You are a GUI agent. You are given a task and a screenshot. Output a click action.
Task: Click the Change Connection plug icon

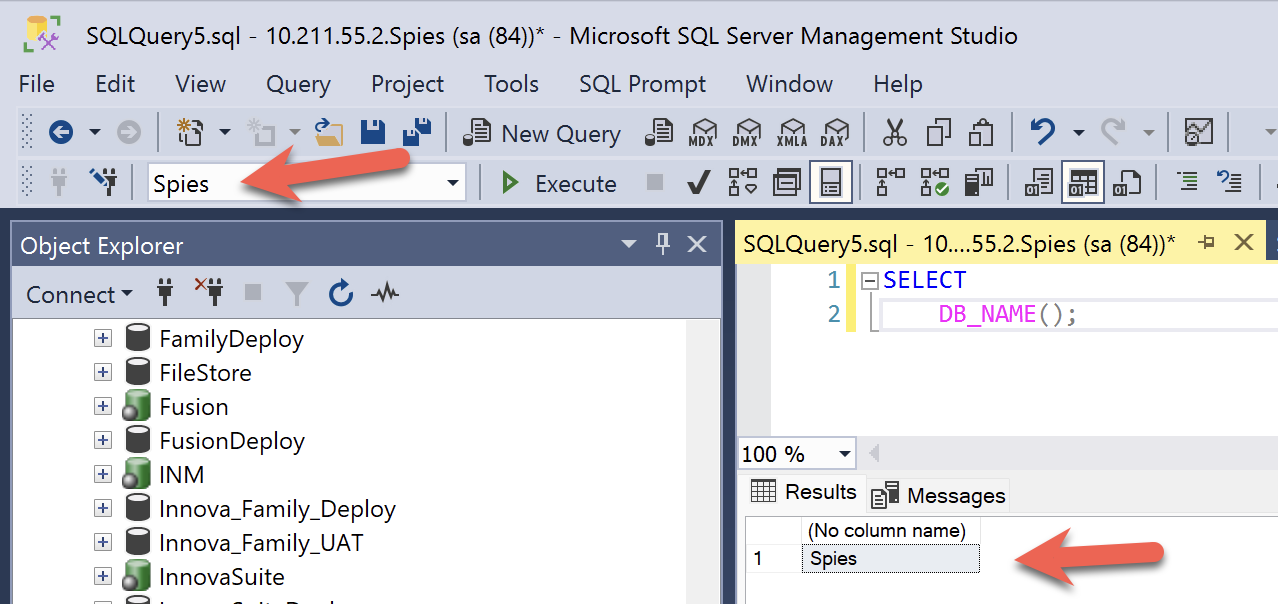(103, 182)
